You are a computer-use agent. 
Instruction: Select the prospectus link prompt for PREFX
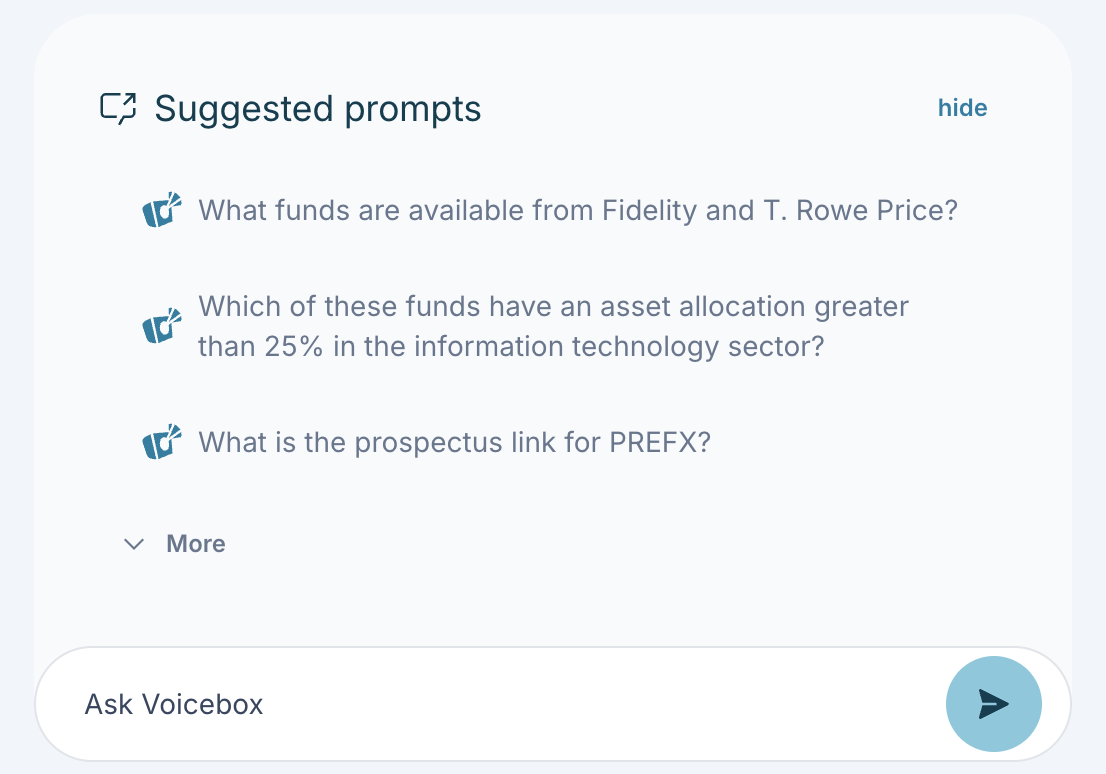tap(454, 441)
